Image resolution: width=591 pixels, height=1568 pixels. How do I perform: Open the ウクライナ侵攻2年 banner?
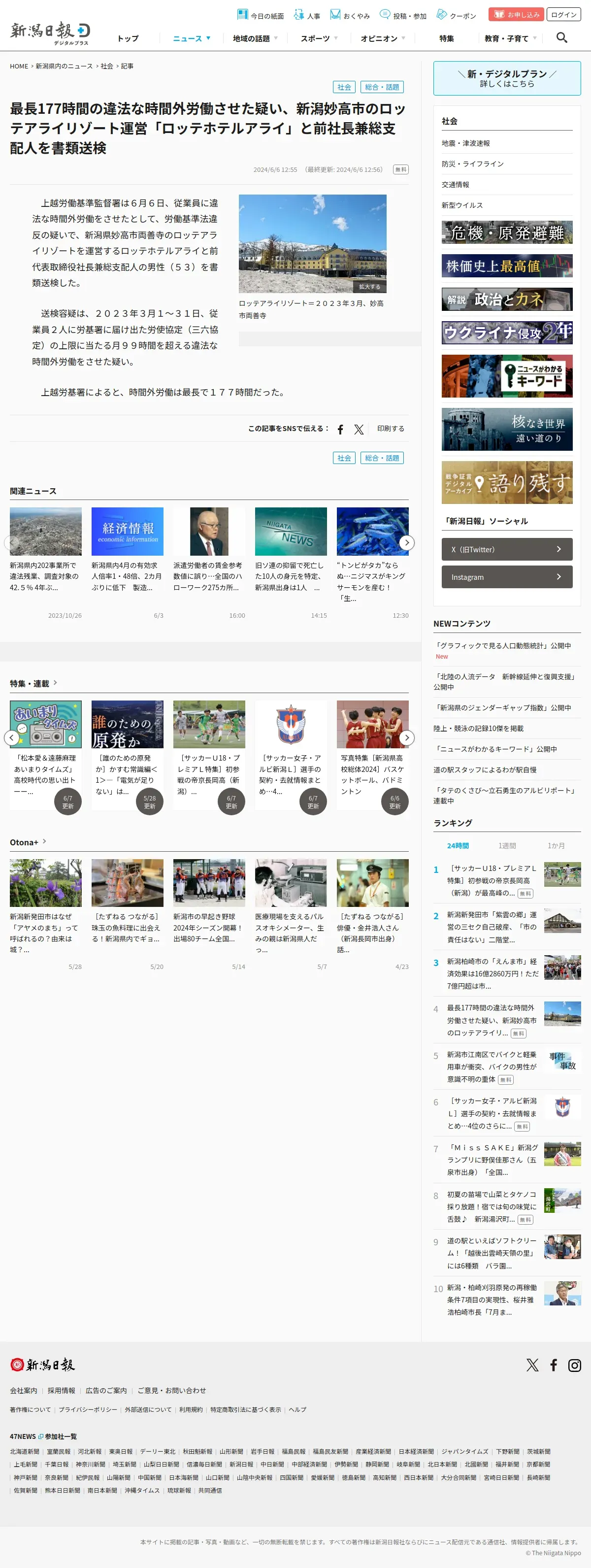tap(507, 333)
